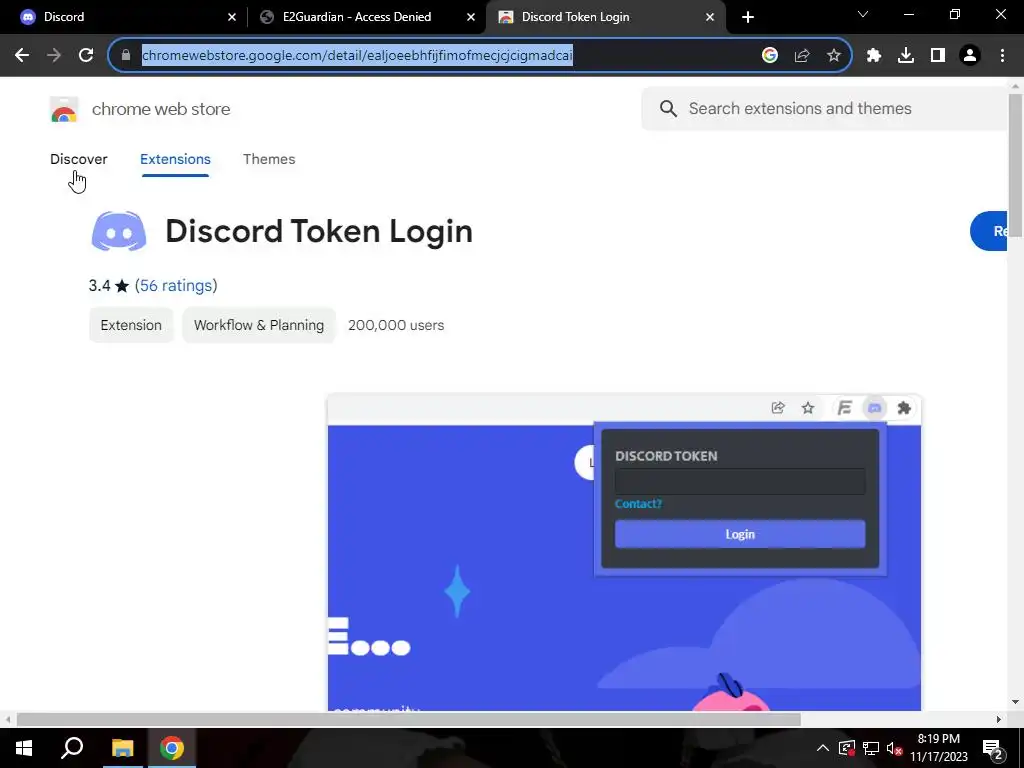
Task: Show hidden system tray icons
Action: (x=822, y=748)
